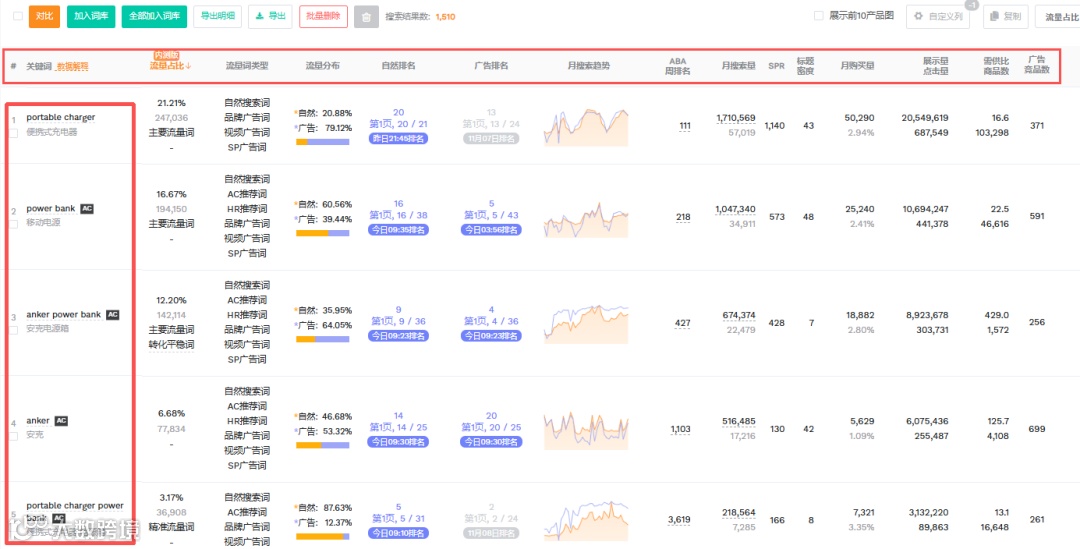This screenshot has width=1080, height=549.
Task: Click the 导出明细 button
Action: click(218, 17)
